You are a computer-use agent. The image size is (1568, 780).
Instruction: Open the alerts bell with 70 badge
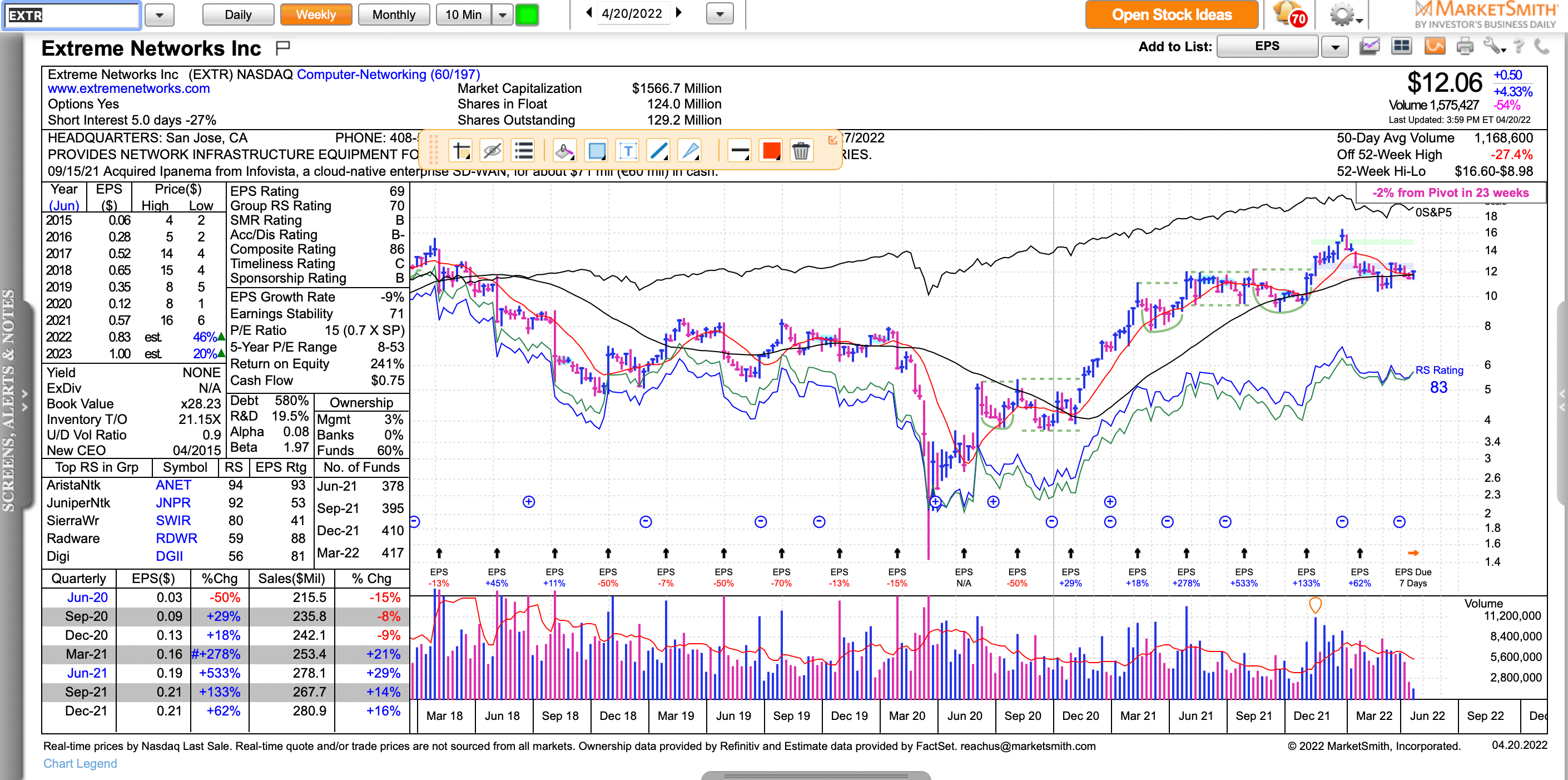pyautogui.click(x=1291, y=14)
